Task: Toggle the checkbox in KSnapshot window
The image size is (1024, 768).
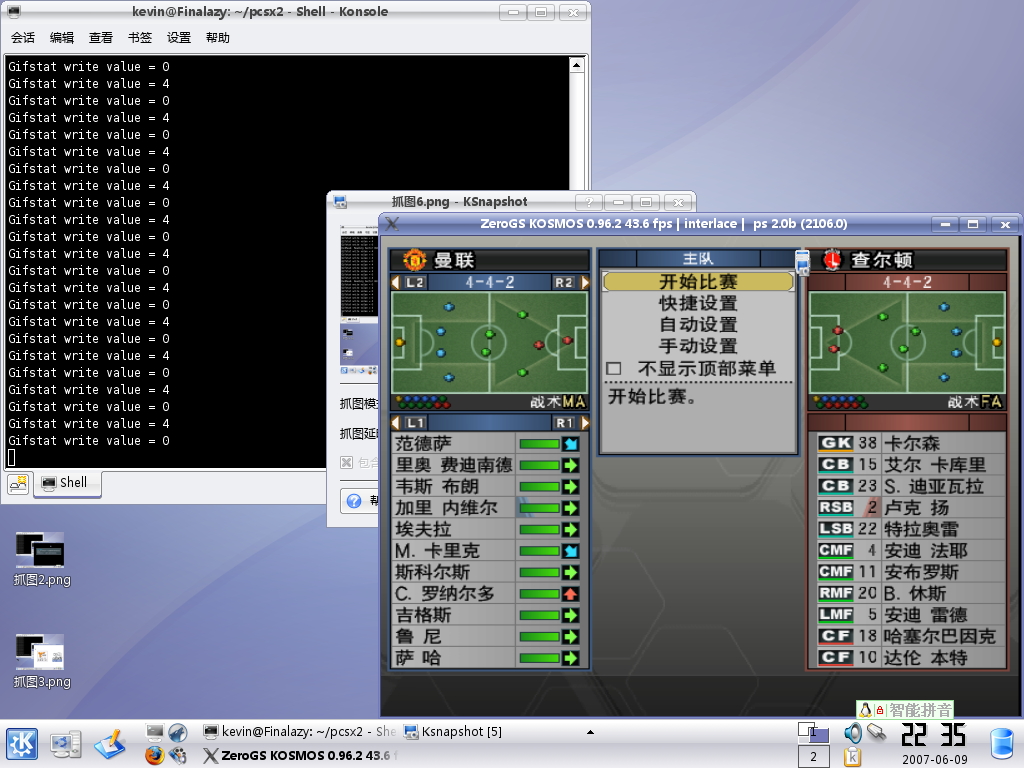Action: pyautogui.click(x=347, y=462)
